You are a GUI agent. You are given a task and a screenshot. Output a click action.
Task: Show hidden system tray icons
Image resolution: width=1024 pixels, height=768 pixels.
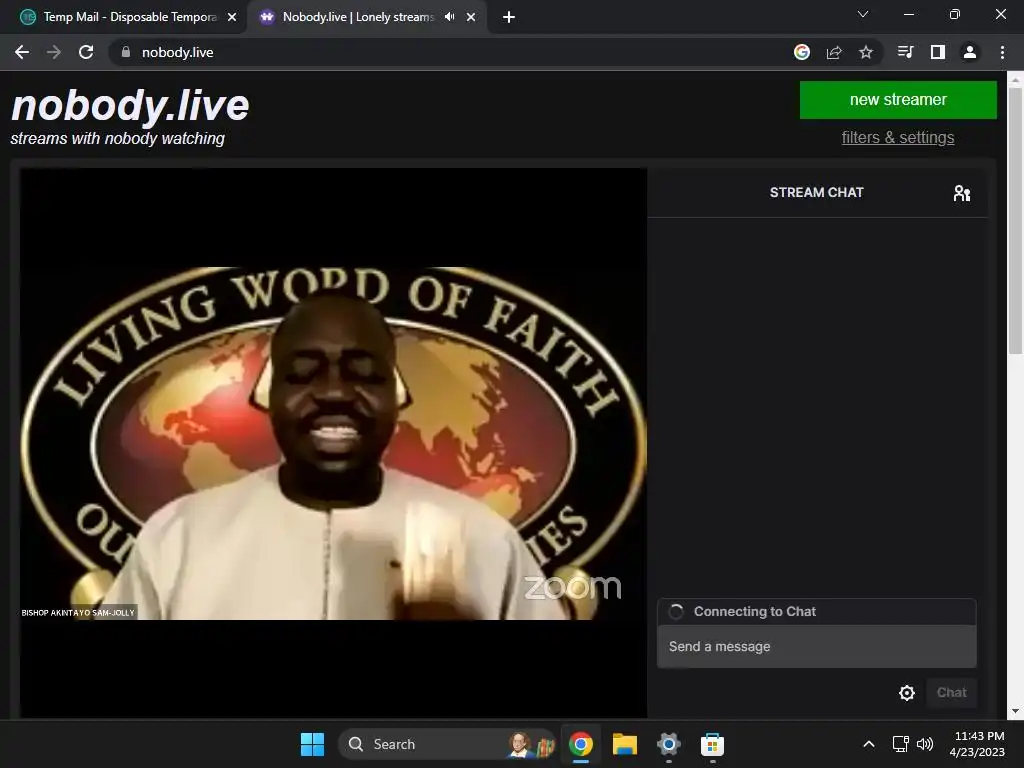tap(869, 744)
